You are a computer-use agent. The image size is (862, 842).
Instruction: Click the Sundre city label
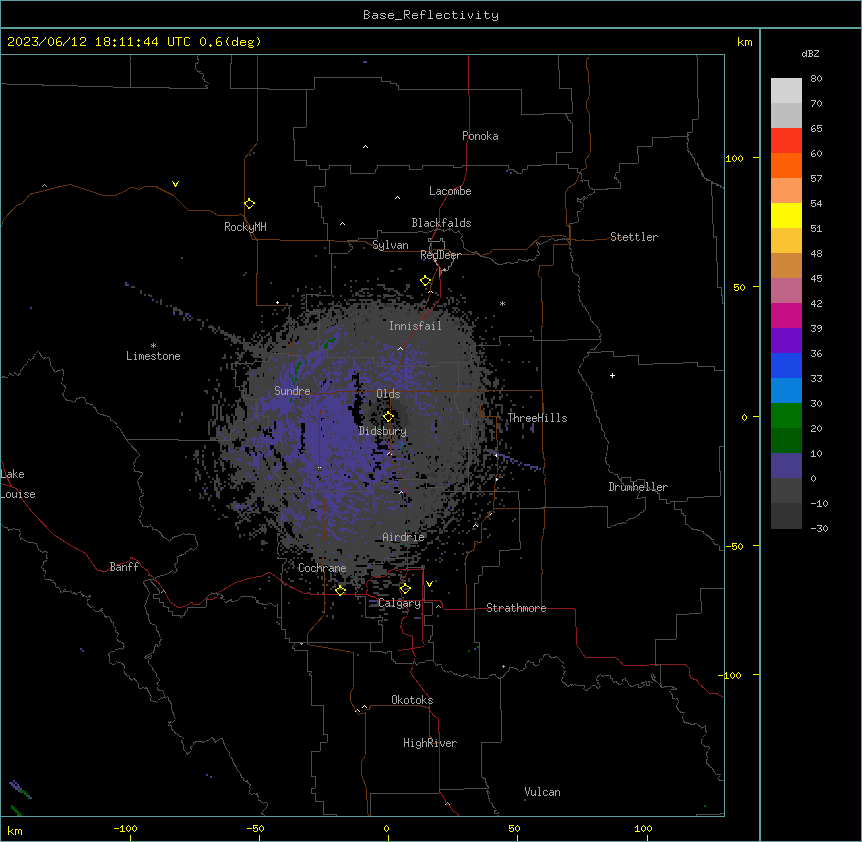pos(292,391)
